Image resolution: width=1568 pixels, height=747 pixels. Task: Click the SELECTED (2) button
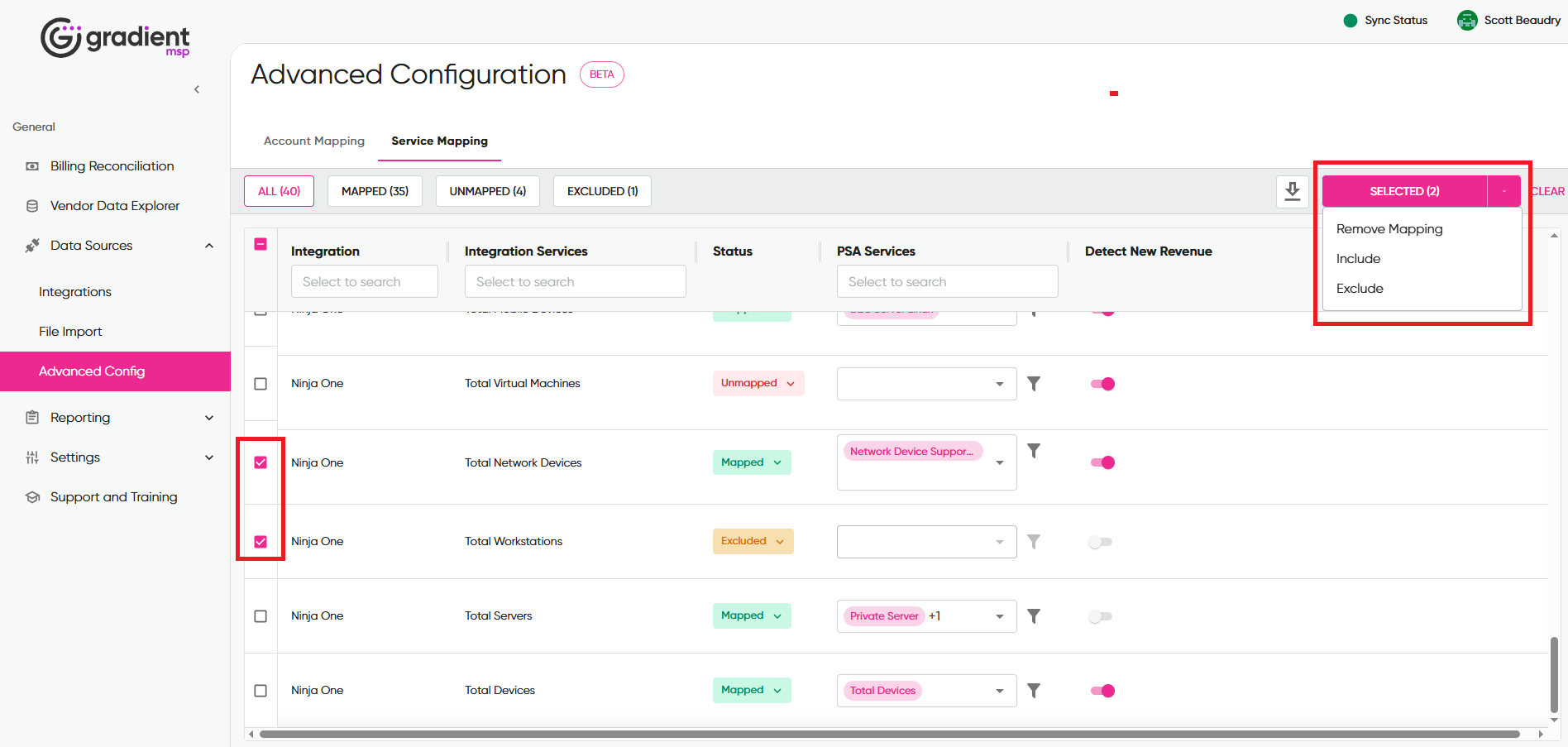(x=1404, y=191)
